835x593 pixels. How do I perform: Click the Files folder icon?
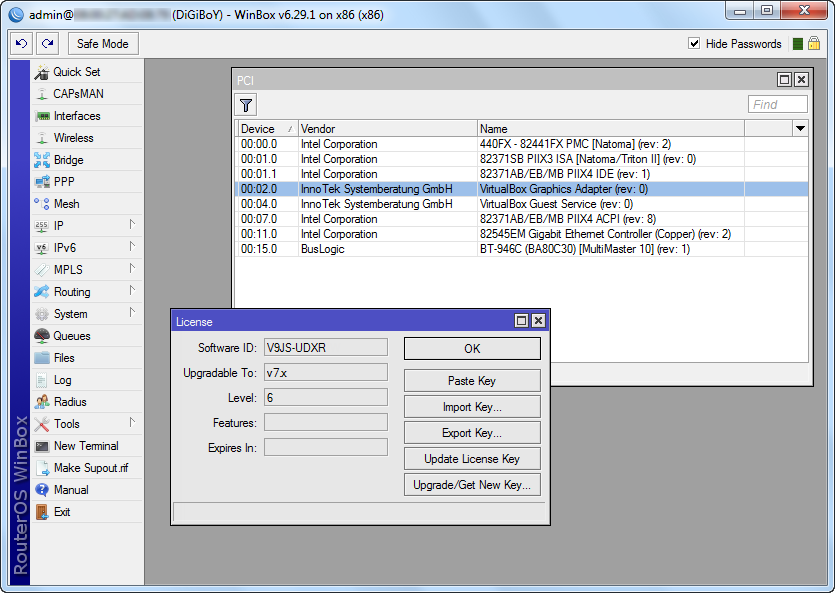coord(42,358)
